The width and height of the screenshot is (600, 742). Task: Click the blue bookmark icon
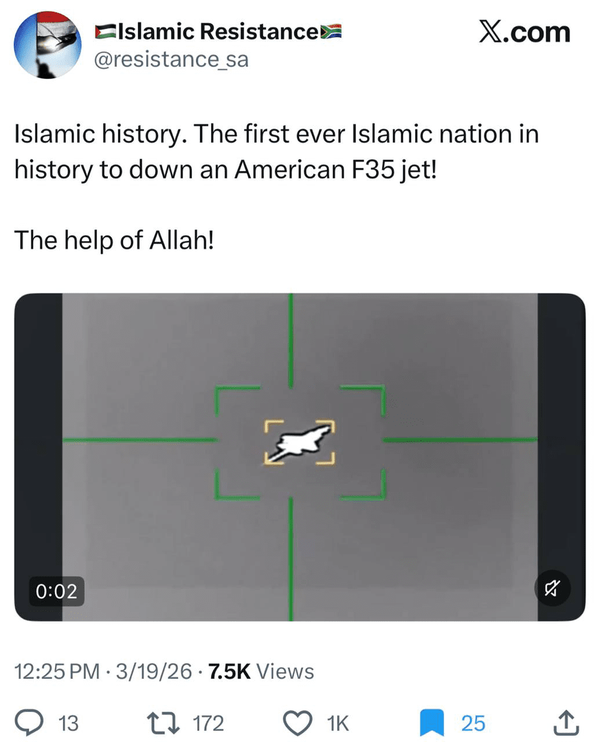tap(431, 721)
